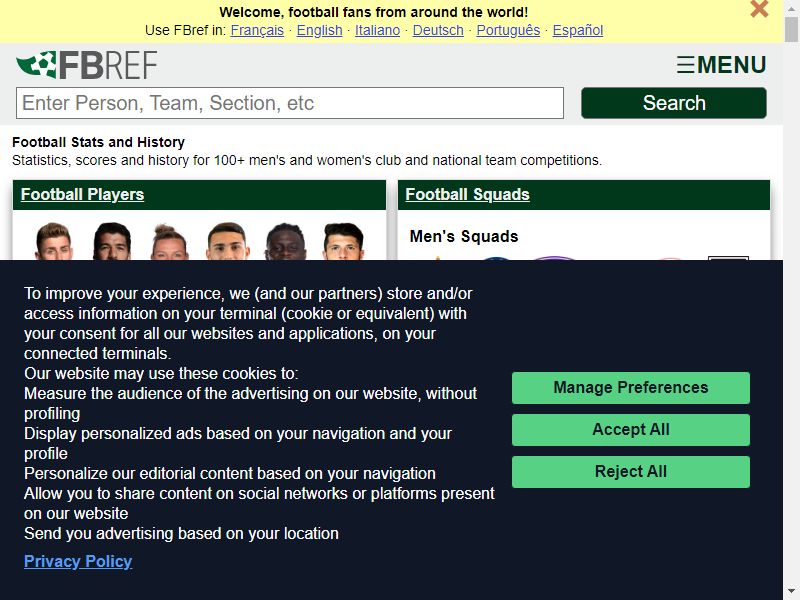Click the Men's Squads heading
This screenshot has height=600, width=800.
click(464, 236)
